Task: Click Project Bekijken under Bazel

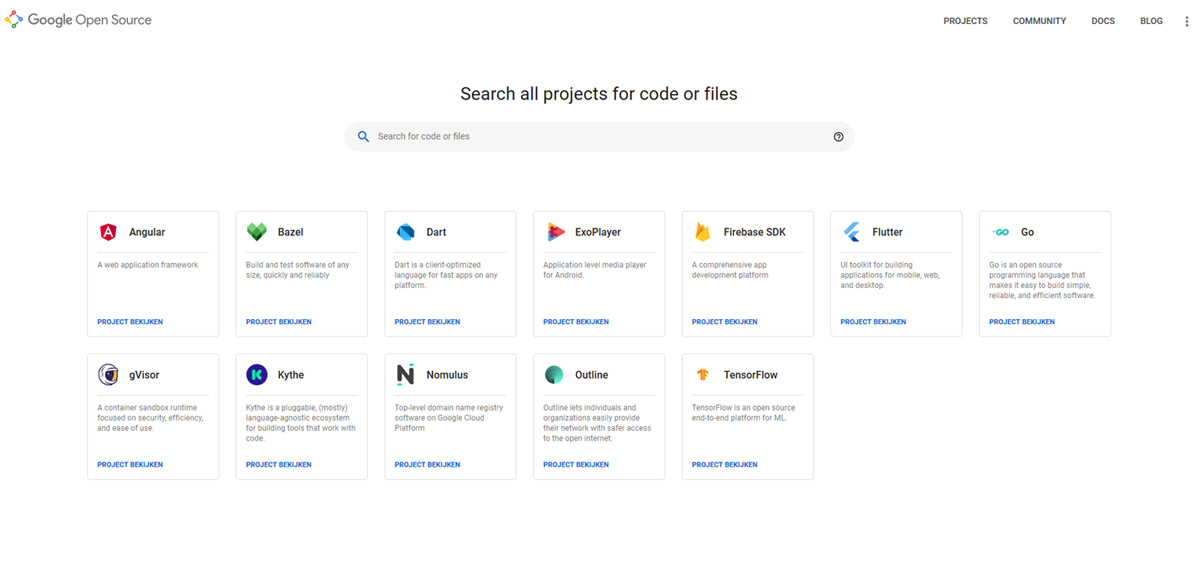Action: click(279, 322)
